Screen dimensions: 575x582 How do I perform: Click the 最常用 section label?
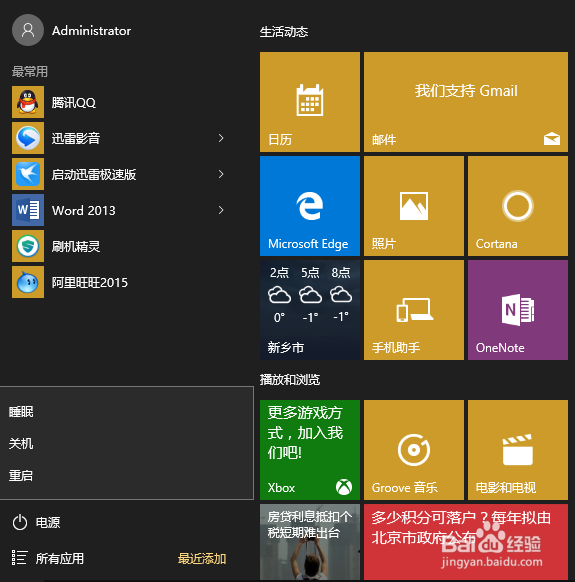tap(30, 71)
